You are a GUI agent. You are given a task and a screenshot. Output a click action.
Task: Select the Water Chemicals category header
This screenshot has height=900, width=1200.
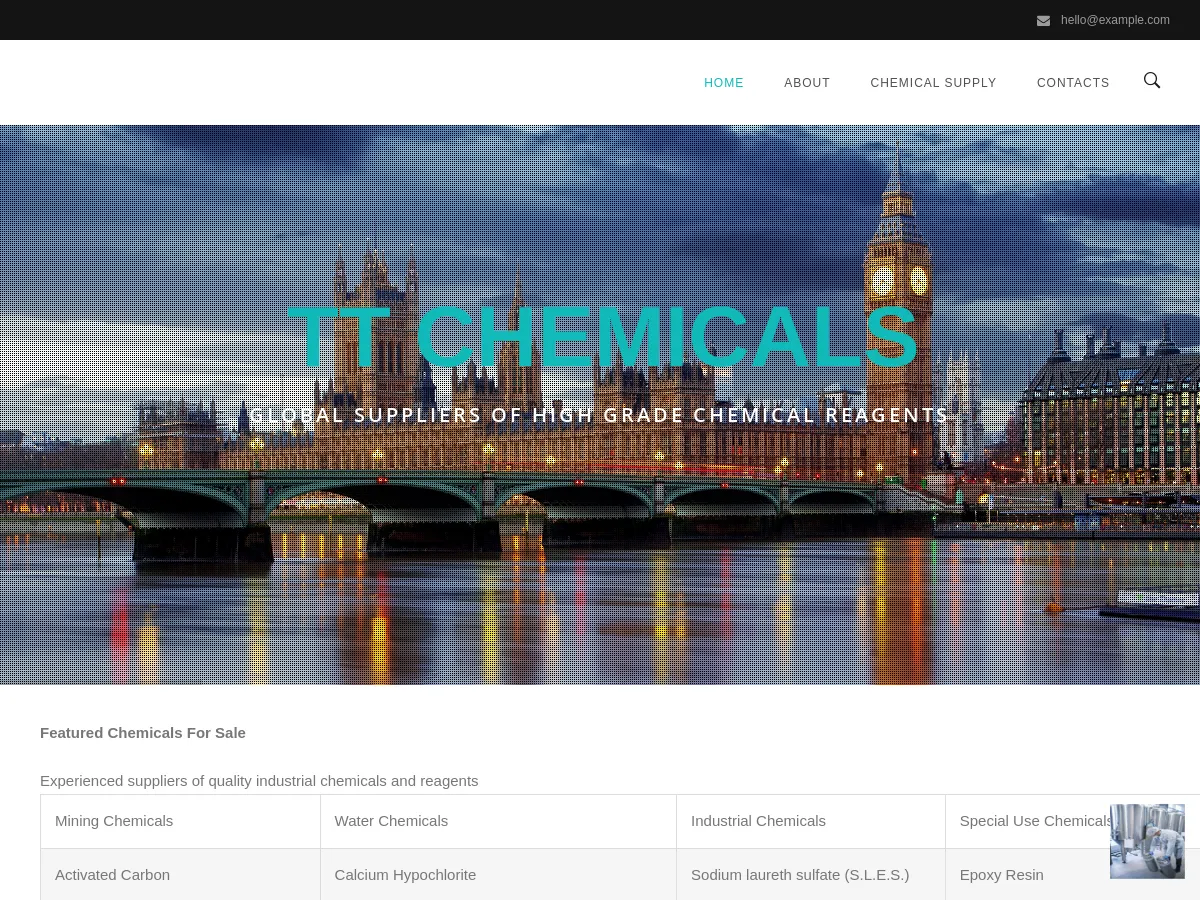tap(391, 820)
